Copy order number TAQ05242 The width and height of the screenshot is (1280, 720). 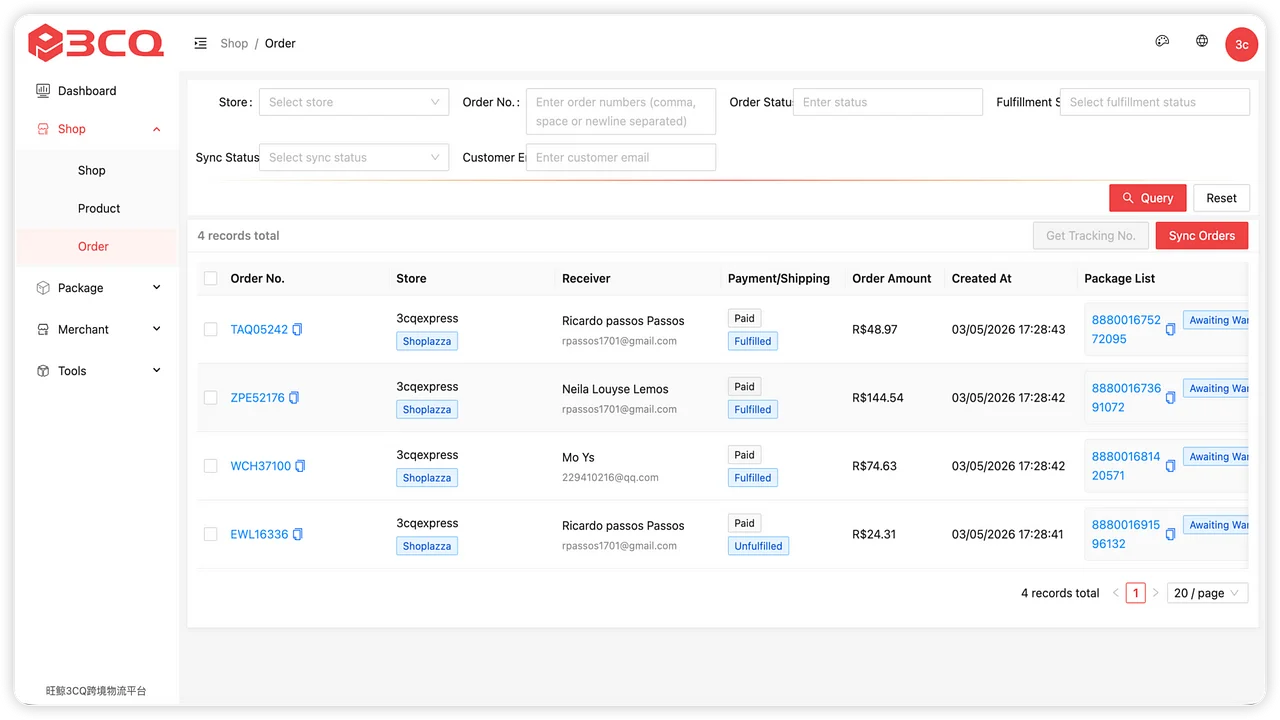(297, 330)
